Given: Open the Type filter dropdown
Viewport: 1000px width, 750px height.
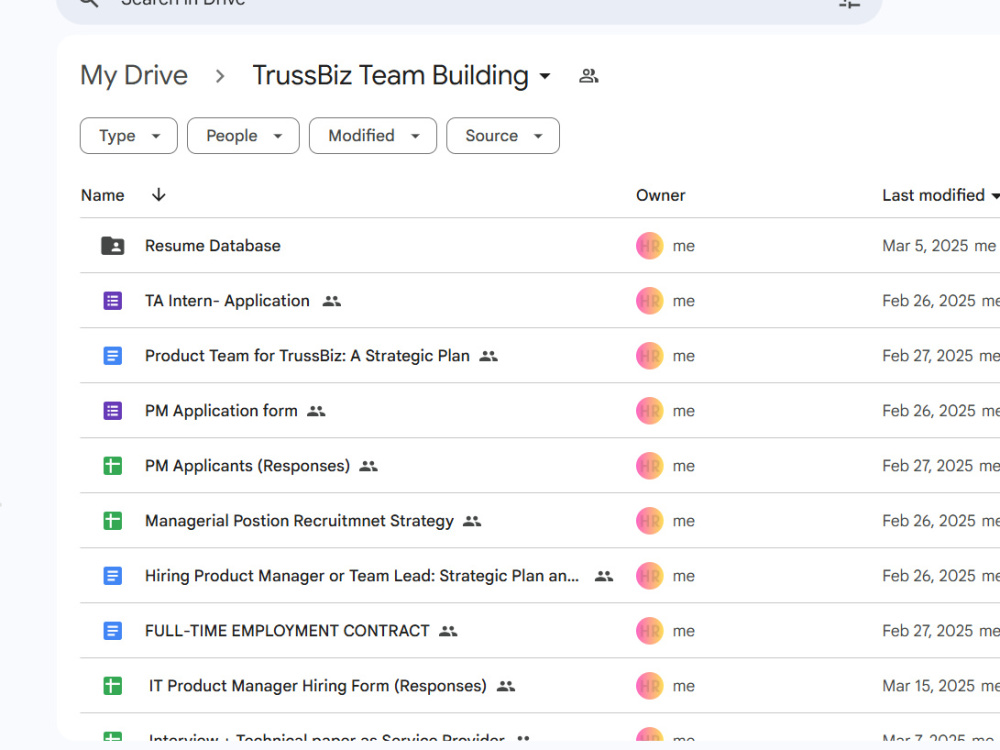Looking at the screenshot, I should point(129,136).
